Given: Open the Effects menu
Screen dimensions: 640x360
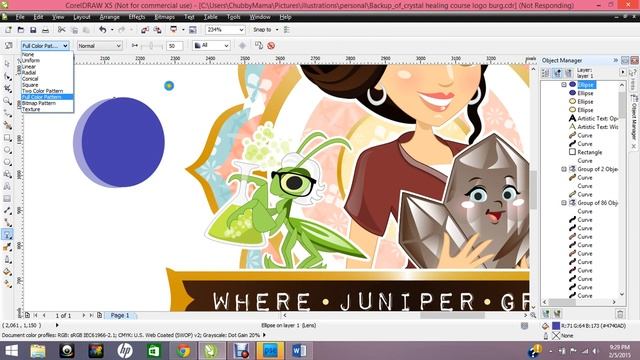Looking at the screenshot, I should [137, 17].
